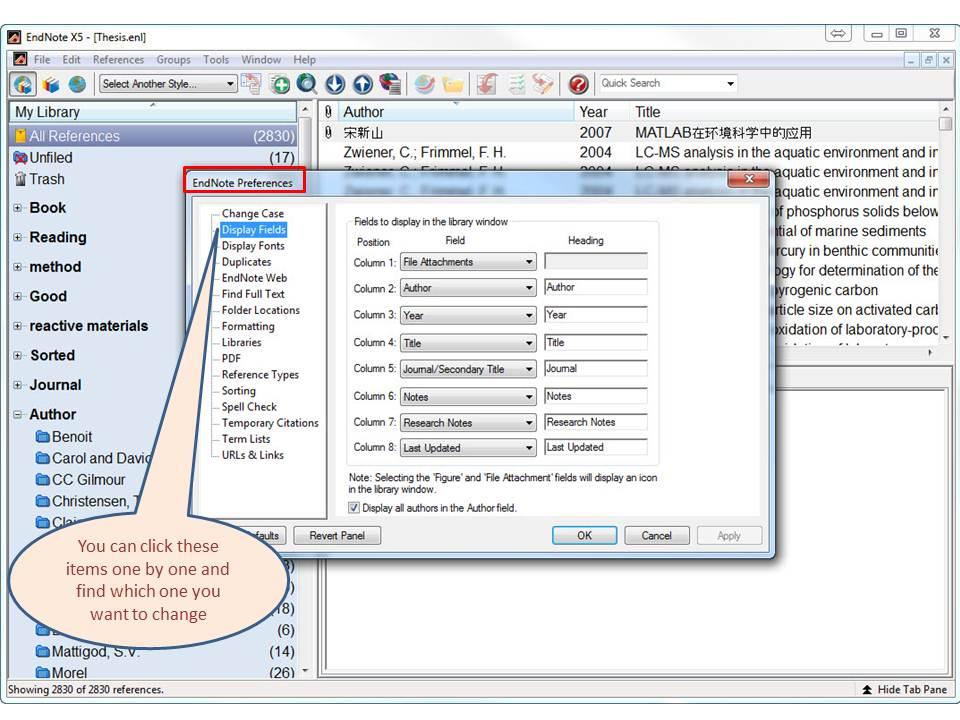The image size is (960, 720).
Task: Select Reference Types in preferences list
Action: coord(260,374)
